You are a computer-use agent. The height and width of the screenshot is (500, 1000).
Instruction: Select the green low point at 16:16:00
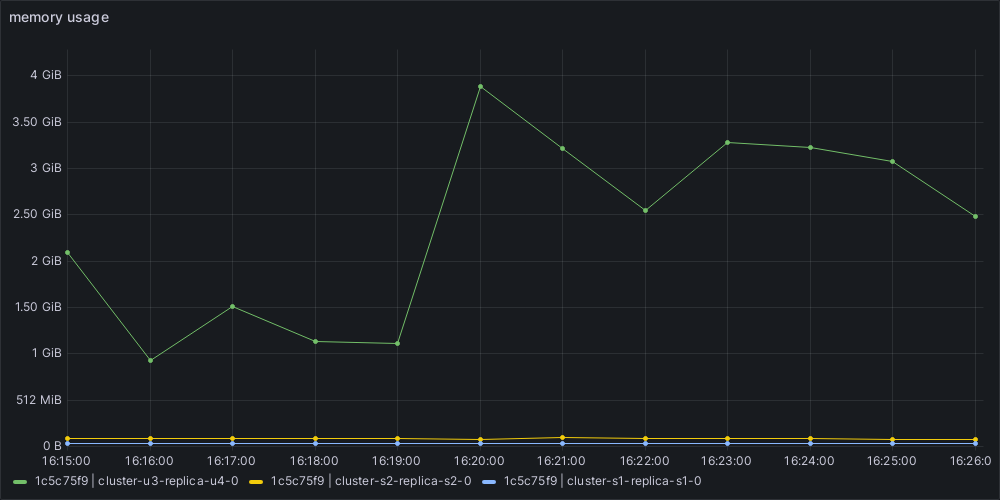coord(151,360)
